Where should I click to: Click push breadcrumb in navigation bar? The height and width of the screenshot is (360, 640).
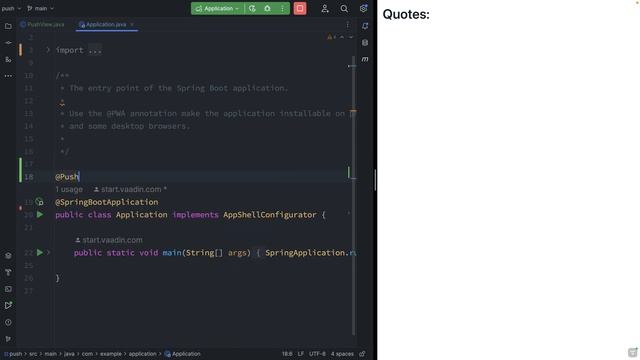(16, 354)
